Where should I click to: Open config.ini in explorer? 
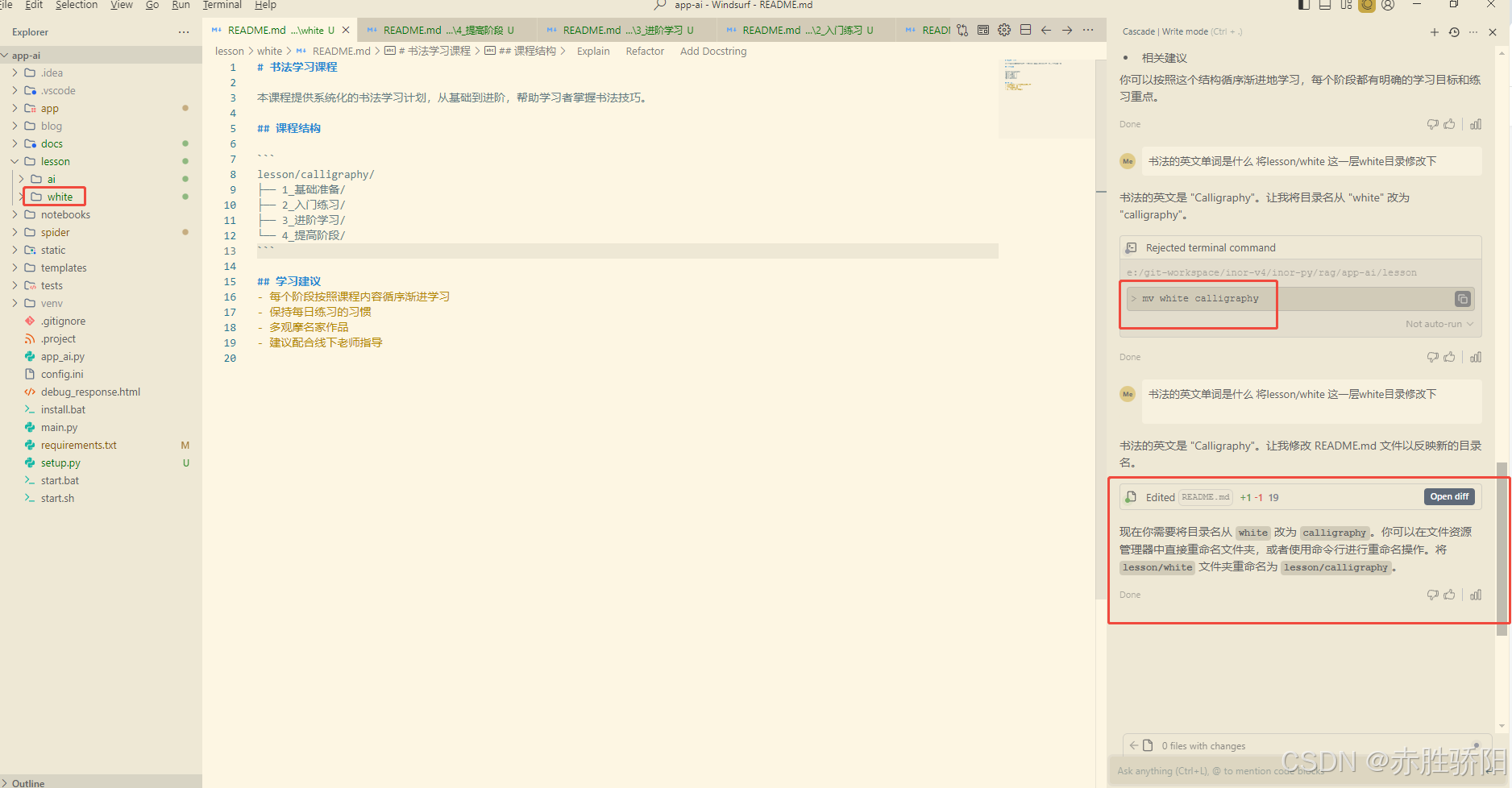click(62, 374)
